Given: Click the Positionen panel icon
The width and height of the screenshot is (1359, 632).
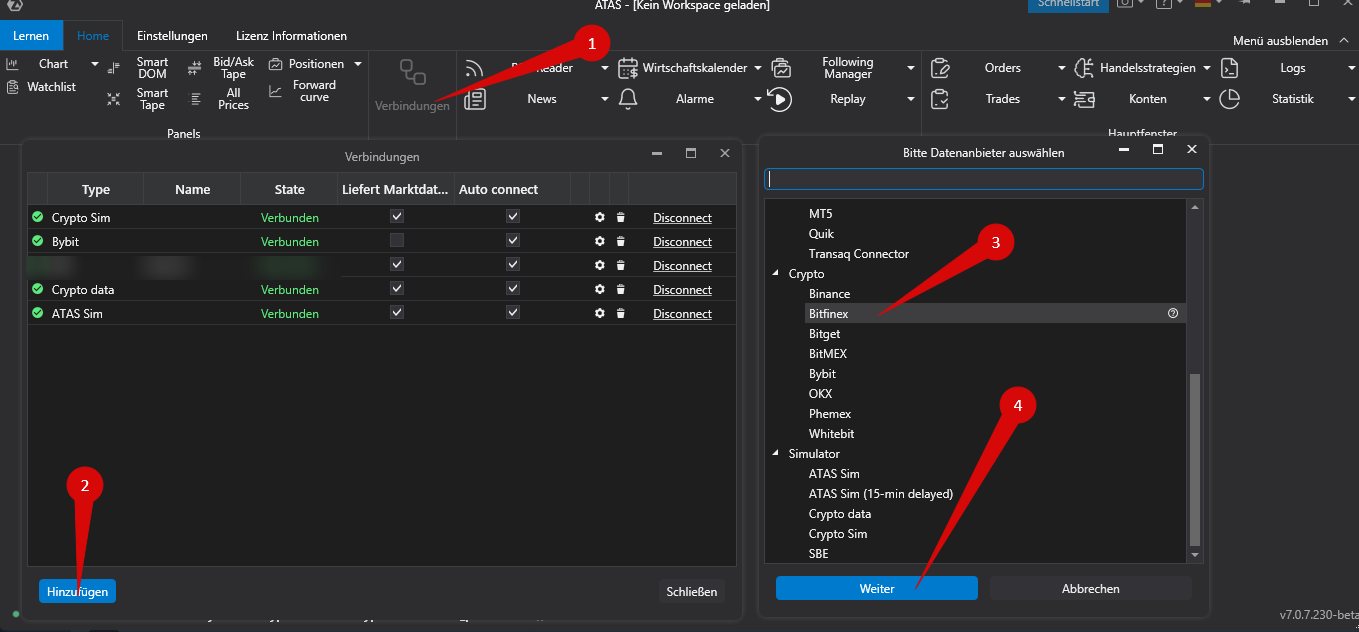Looking at the screenshot, I should [275, 64].
